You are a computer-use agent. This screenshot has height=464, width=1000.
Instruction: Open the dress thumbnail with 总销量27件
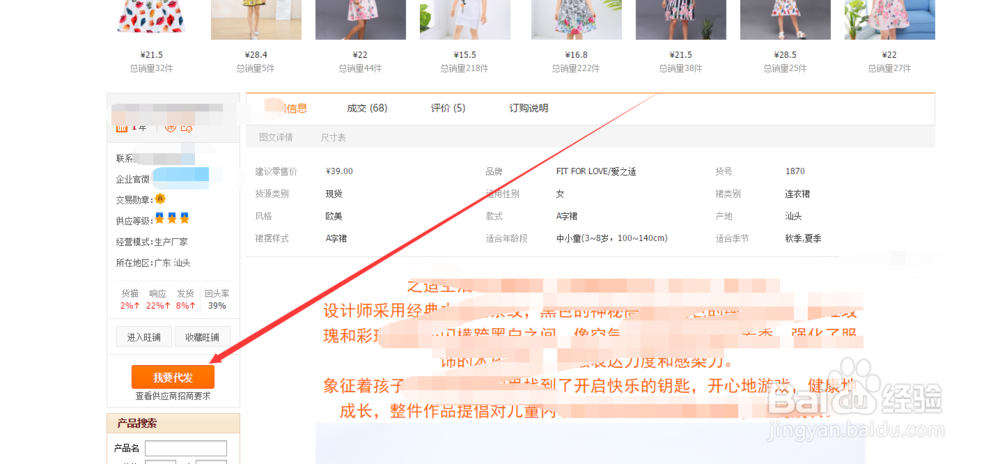point(890,20)
